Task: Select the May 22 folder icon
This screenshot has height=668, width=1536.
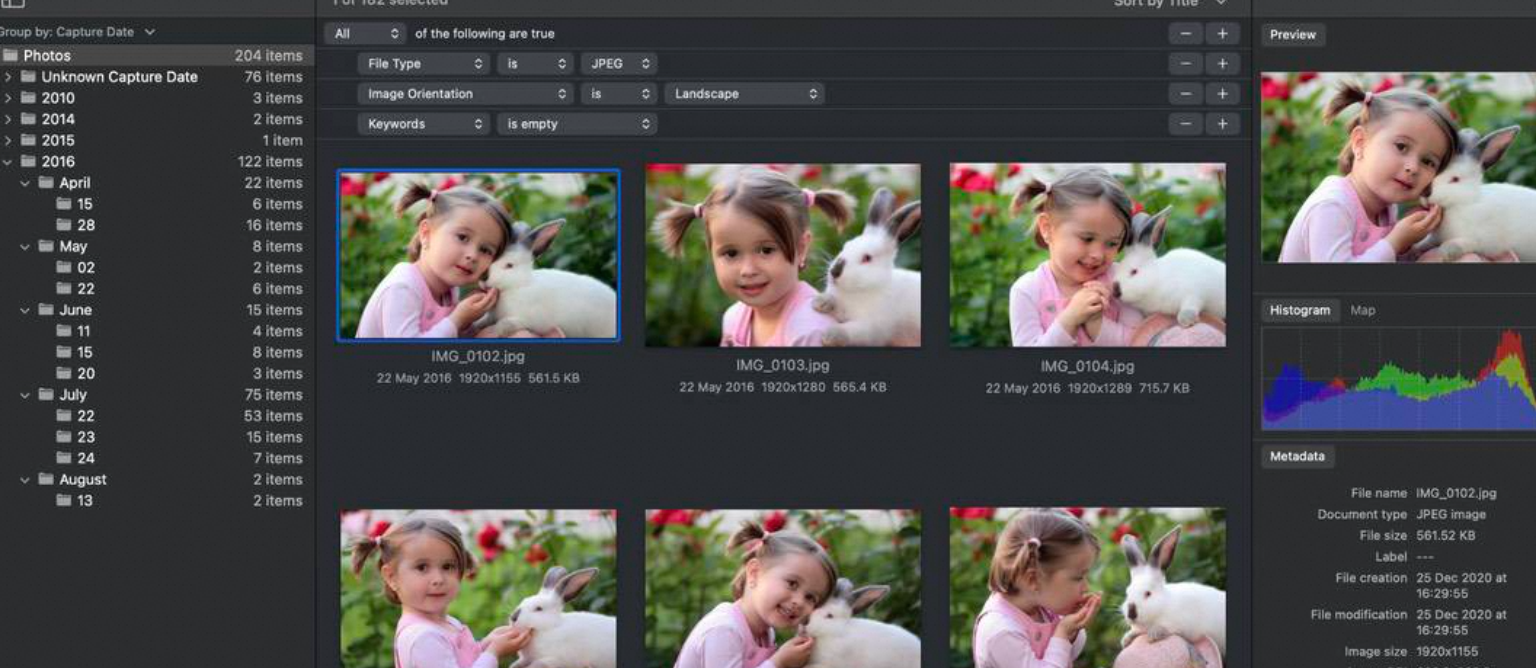Action: click(x=64, y=289)
